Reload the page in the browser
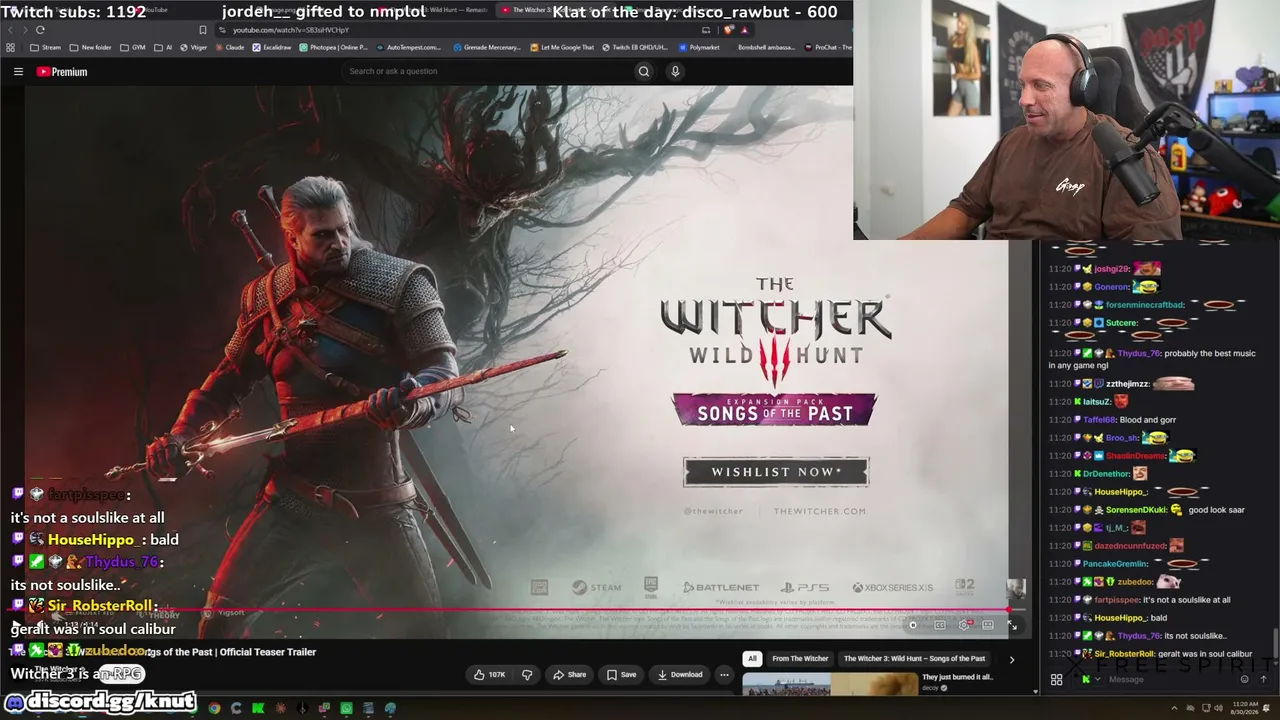Image resolution: width=1280 pixels, height=720 pixels. click(x=40, y=30)
